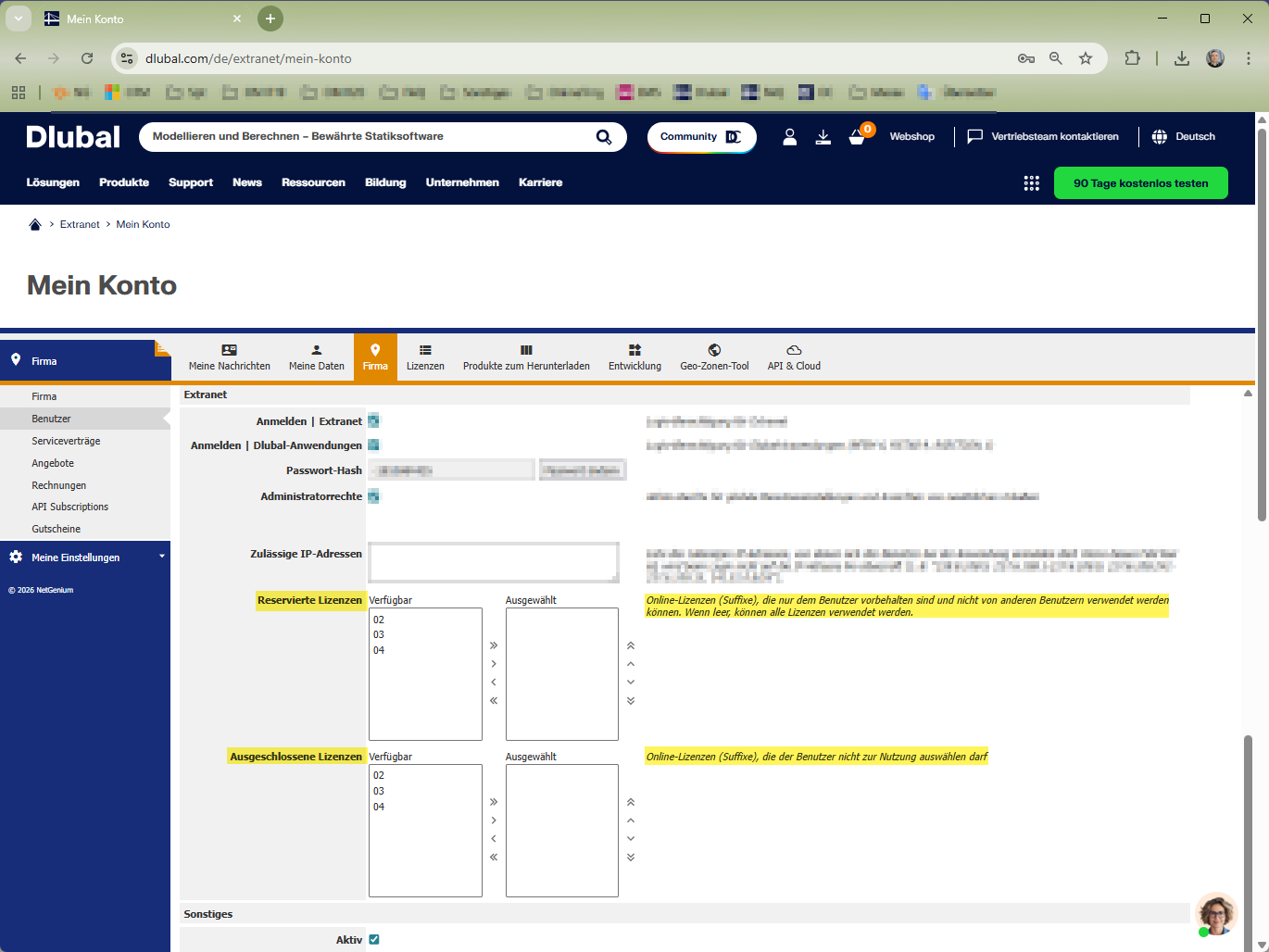This screenshot has height=952, width=1269.
Task: Switch to Meine Nachrichten tab
Action: pyautogui.click(x=230, y=357)
